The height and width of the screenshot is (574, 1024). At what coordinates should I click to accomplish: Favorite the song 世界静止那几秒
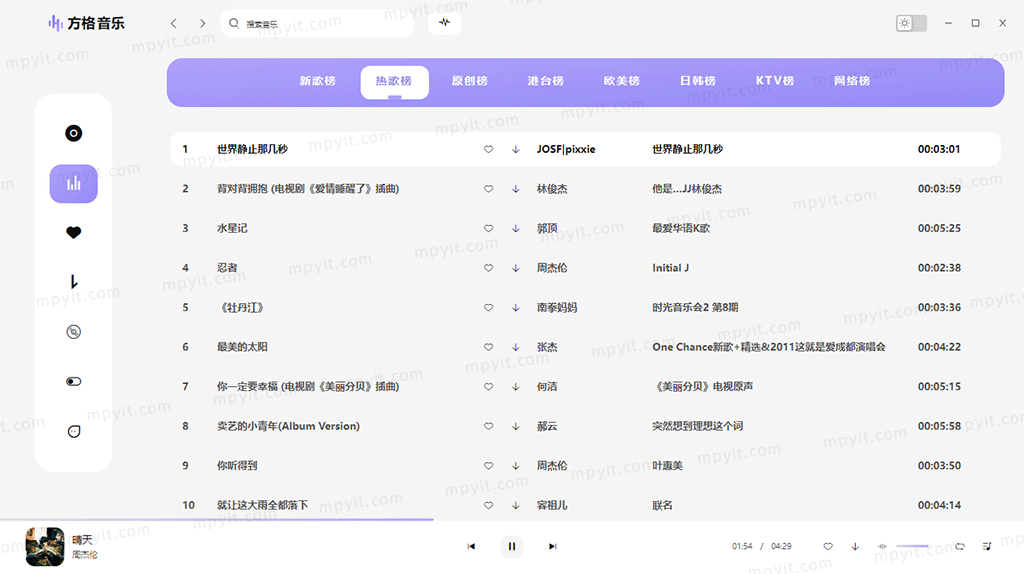488,150
